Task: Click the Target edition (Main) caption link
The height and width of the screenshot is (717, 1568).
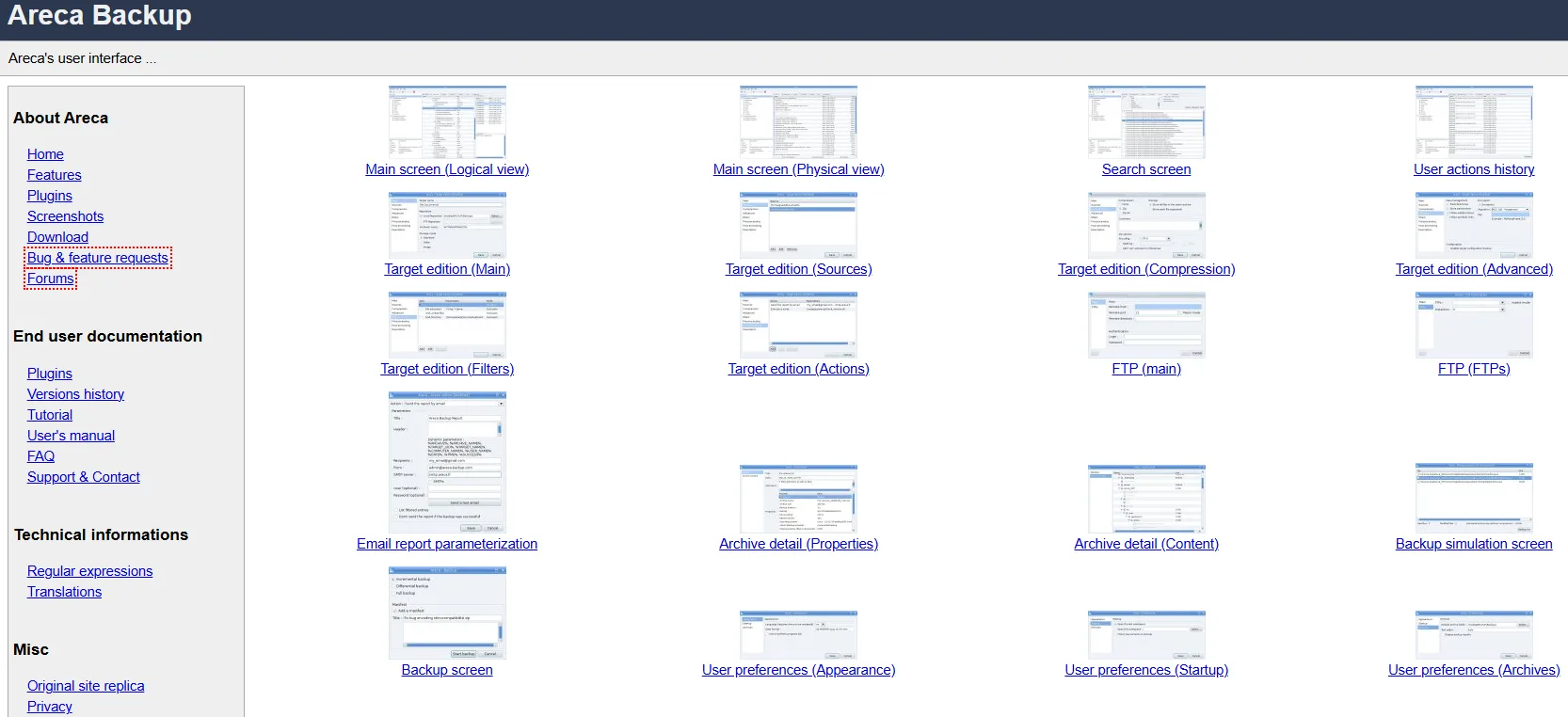Action: 447,269
